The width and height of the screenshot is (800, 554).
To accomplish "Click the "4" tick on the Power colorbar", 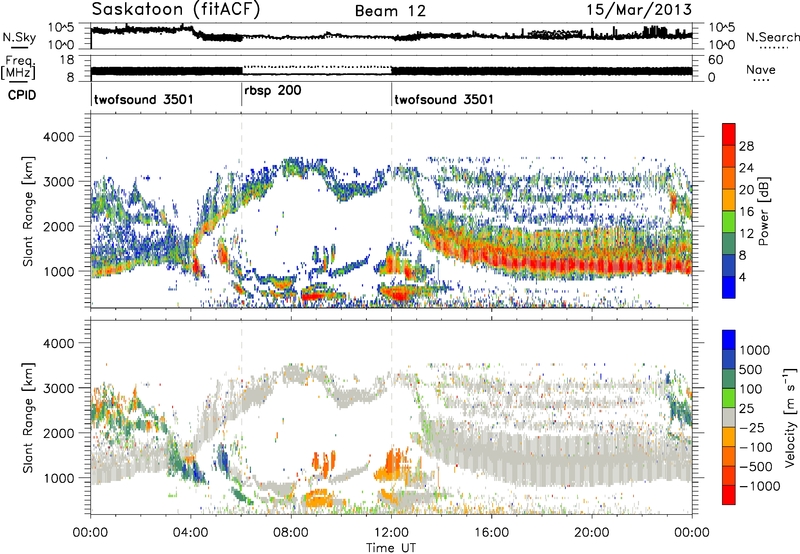I will [742, 277].
